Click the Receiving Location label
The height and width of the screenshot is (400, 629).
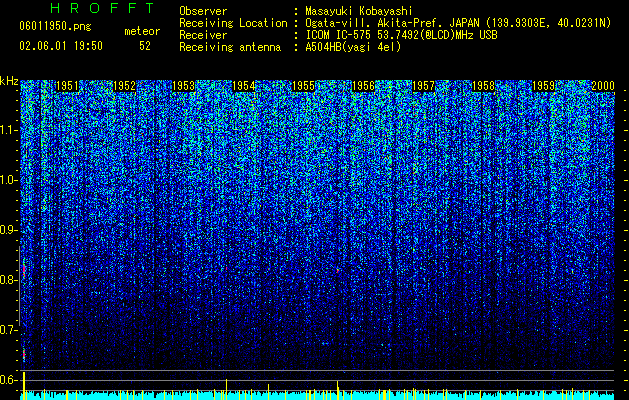click(233, 23)
